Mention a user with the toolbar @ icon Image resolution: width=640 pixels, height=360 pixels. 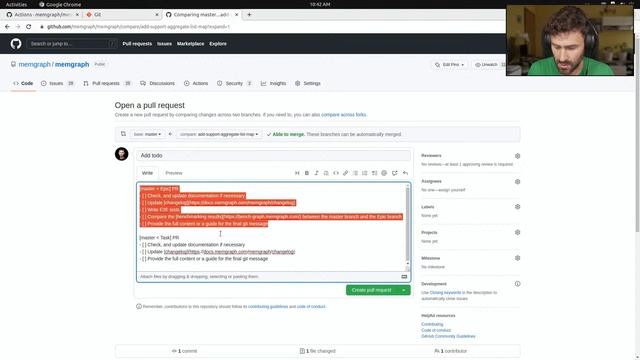click(x=384, y=173)
